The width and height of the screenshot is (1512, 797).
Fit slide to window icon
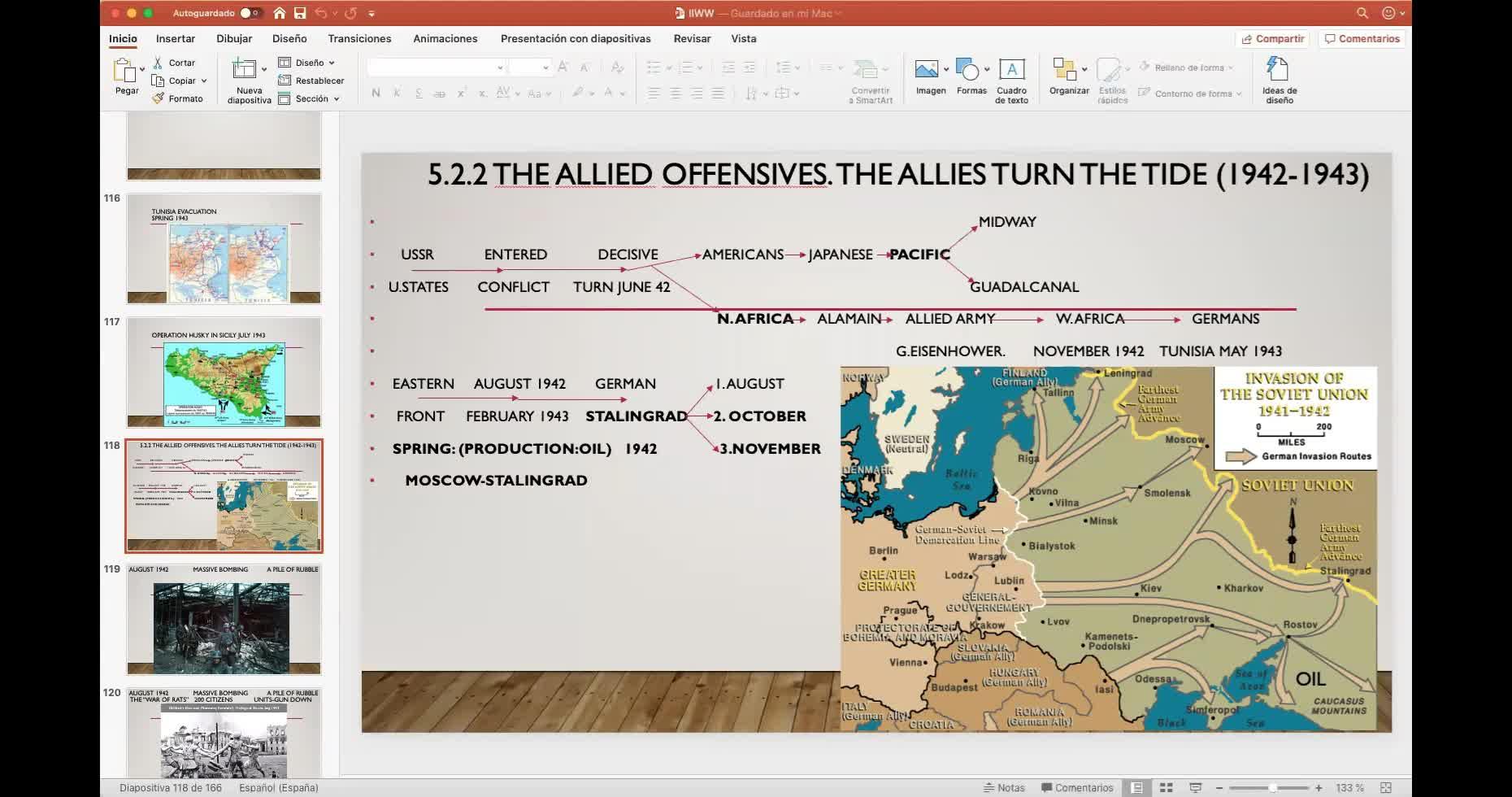pyautogui.click(x=1386, y=787)
